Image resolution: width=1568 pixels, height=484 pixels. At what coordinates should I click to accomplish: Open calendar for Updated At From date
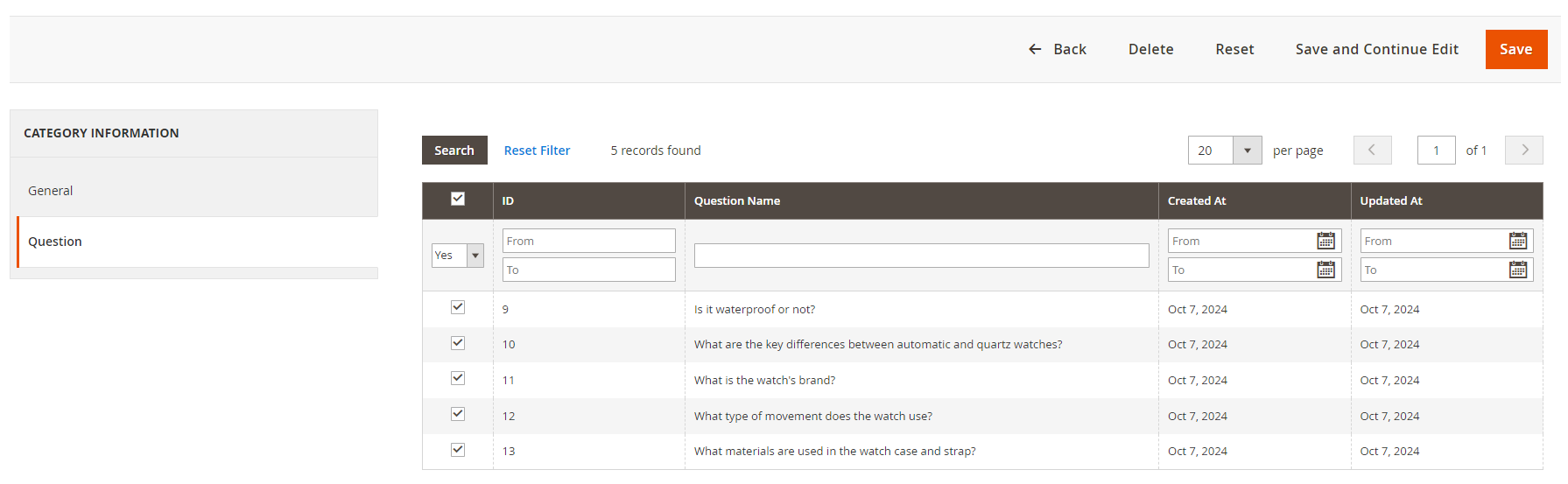[x=1518, y=241]
